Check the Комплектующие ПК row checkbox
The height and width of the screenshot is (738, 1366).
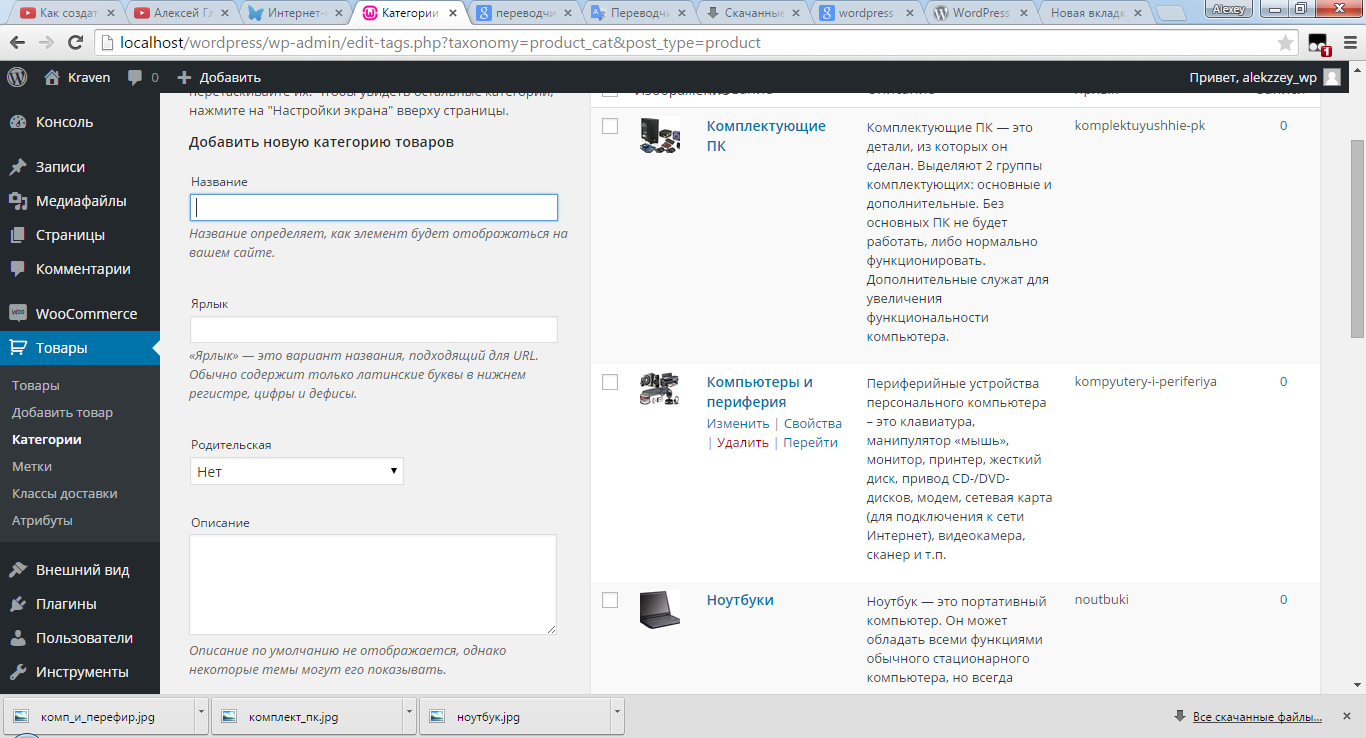coord(610,127)
